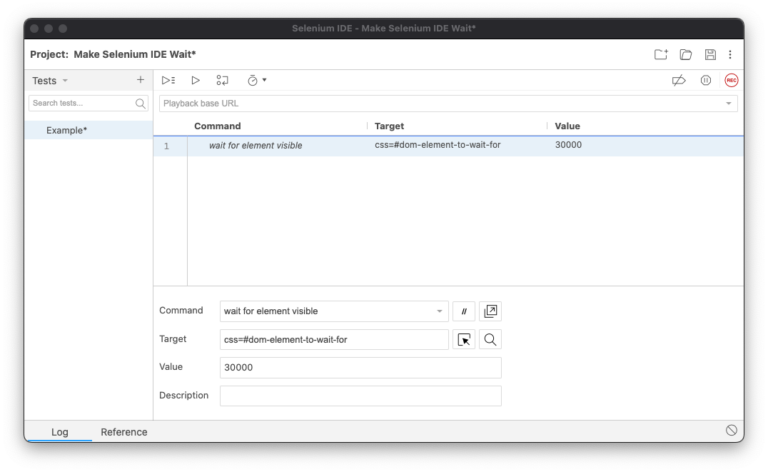Toggle the disable breakpoints icon
The image size is (768, 472).
click(679, 80)
